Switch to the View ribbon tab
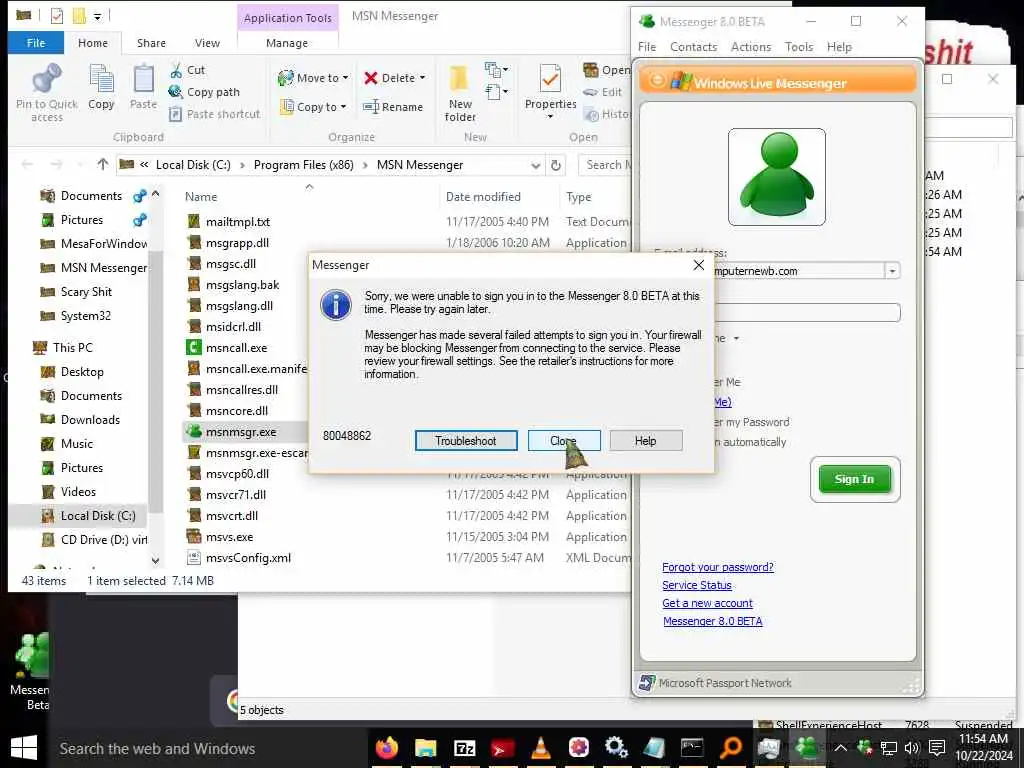Screen dimensions: 1024x768 [207, 43]
